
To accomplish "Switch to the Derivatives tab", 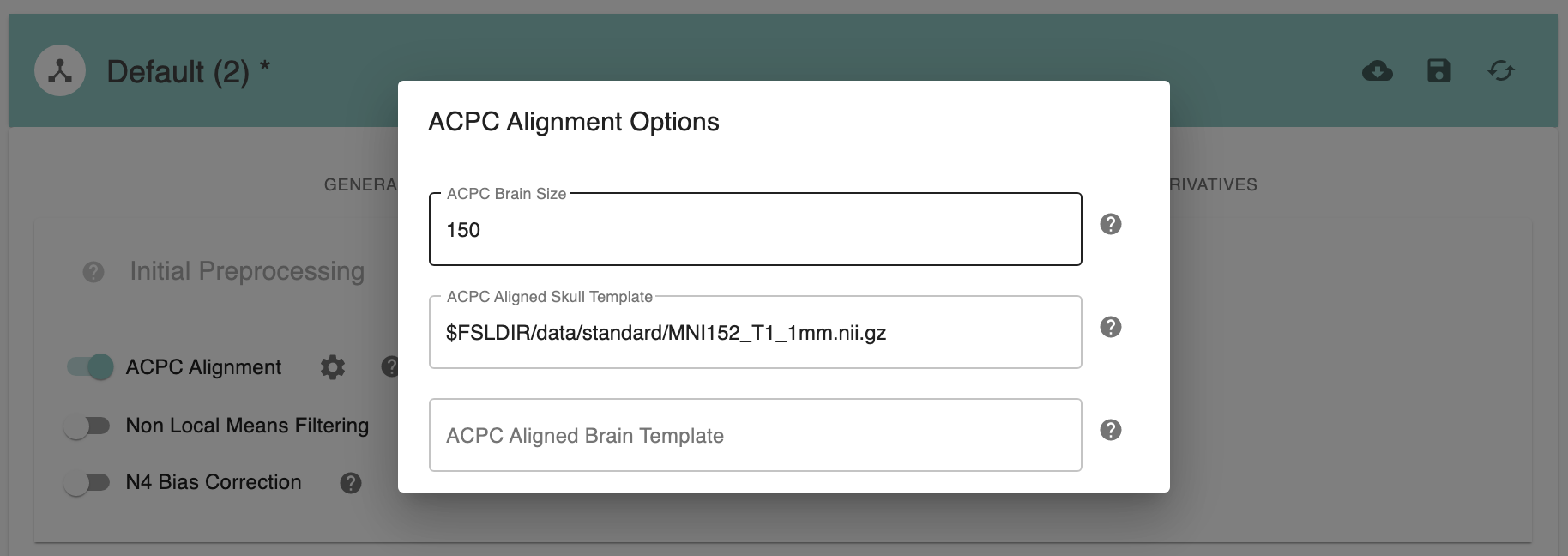I will click(x=1213, y=184).
